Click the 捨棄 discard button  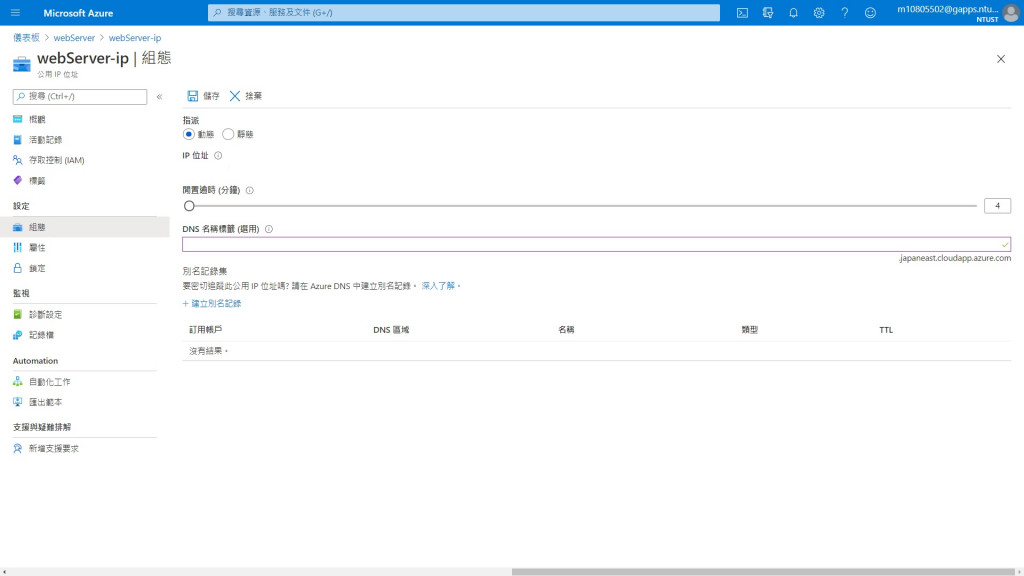[x=246, y=96]
